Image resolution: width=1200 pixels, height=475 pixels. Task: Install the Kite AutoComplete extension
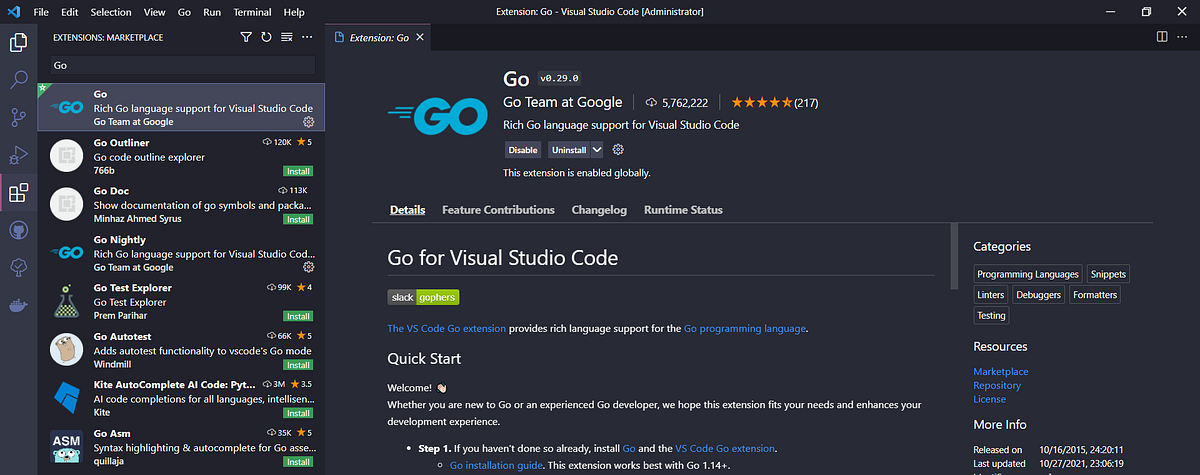pos(298,413)
